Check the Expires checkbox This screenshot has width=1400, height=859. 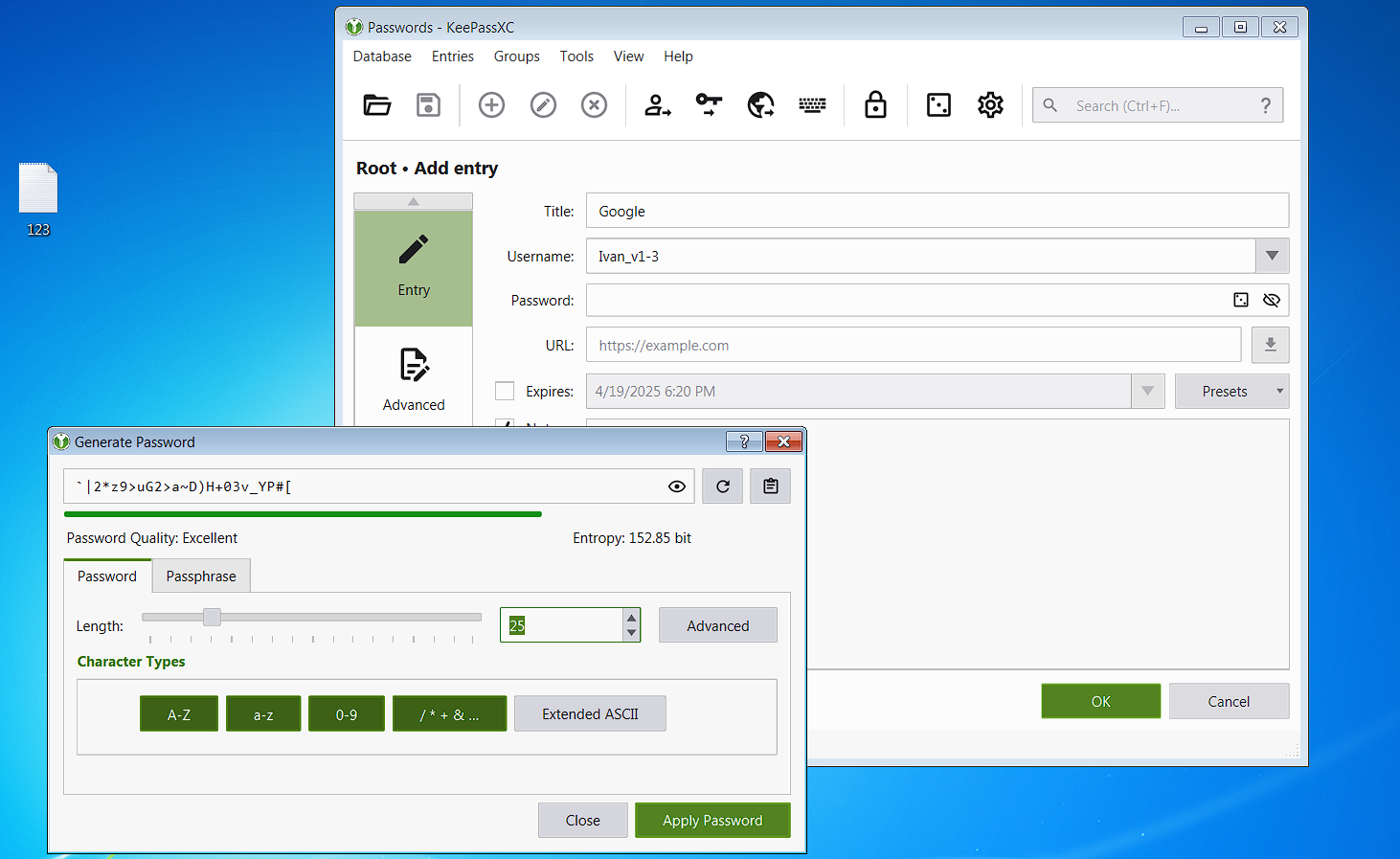pyautogui.click(x=505, y=391)
